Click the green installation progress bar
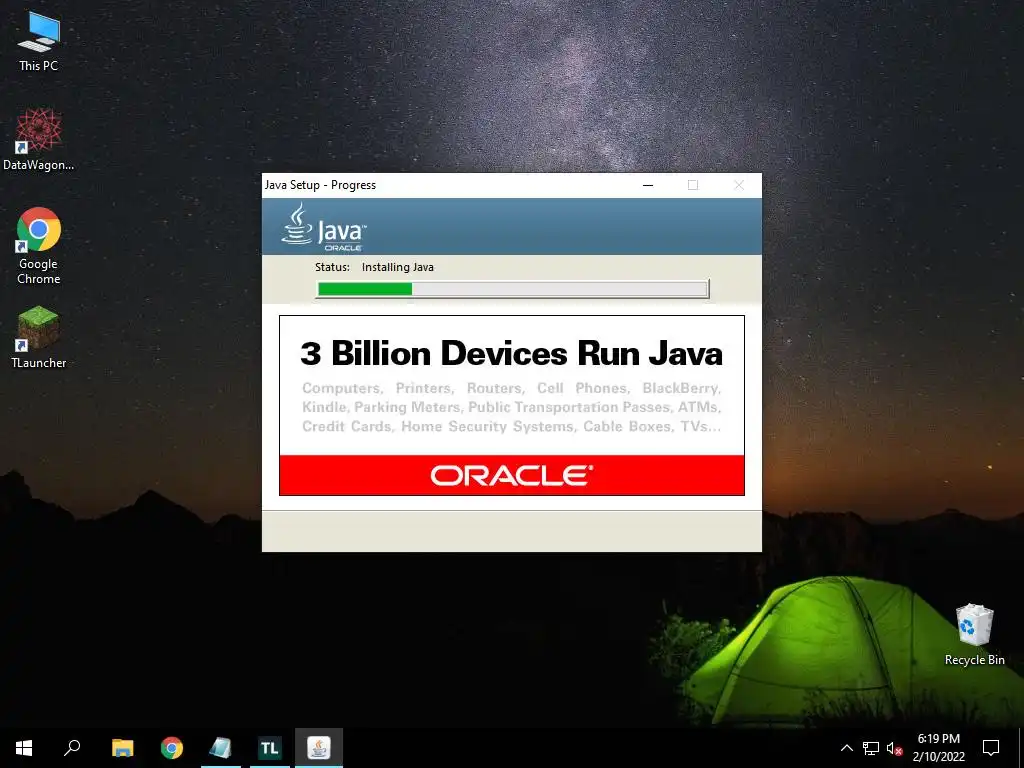This screenshot has width=1024, height=768. pos(513,289)
